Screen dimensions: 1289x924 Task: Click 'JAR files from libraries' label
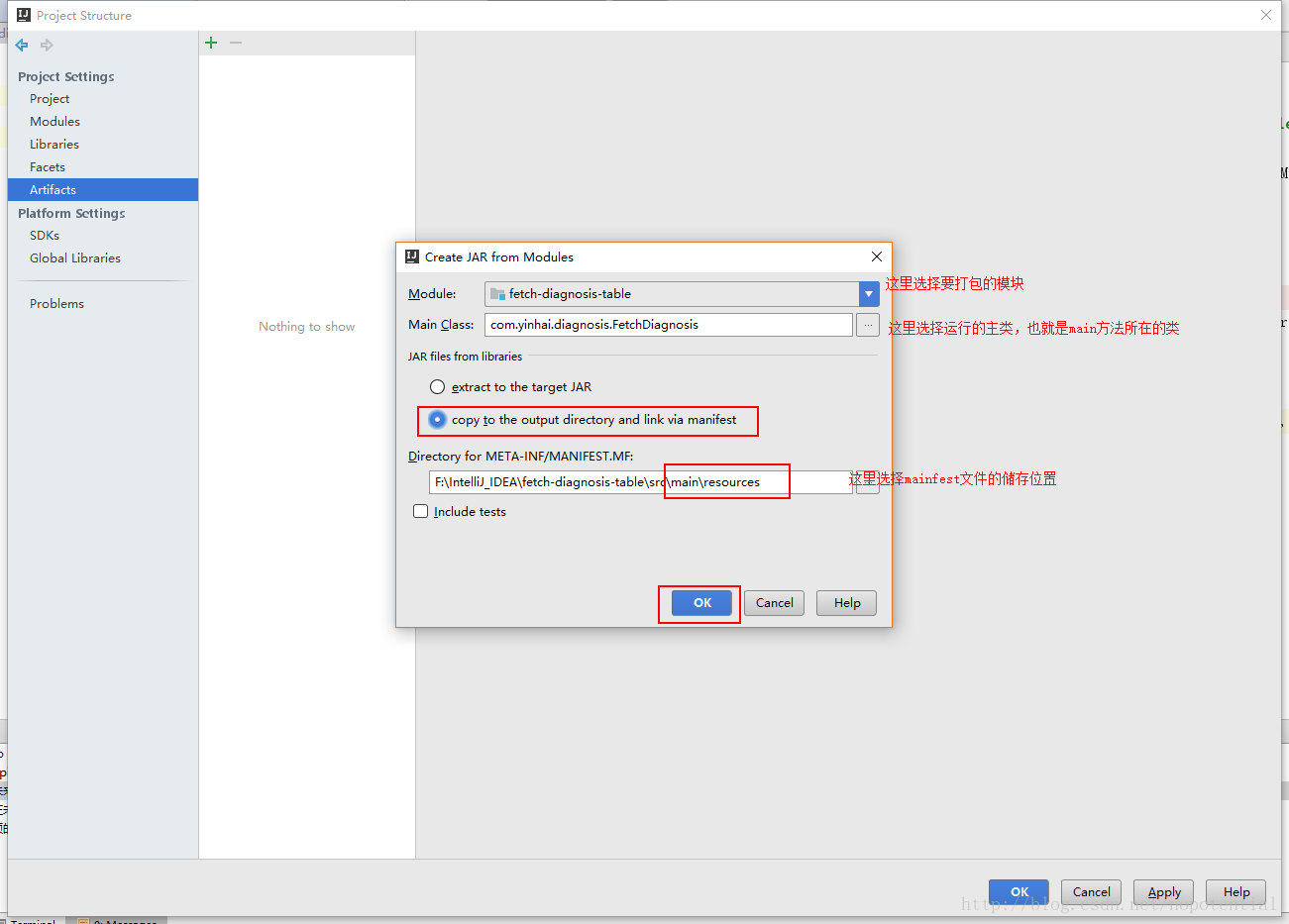[x=465, y=357]
